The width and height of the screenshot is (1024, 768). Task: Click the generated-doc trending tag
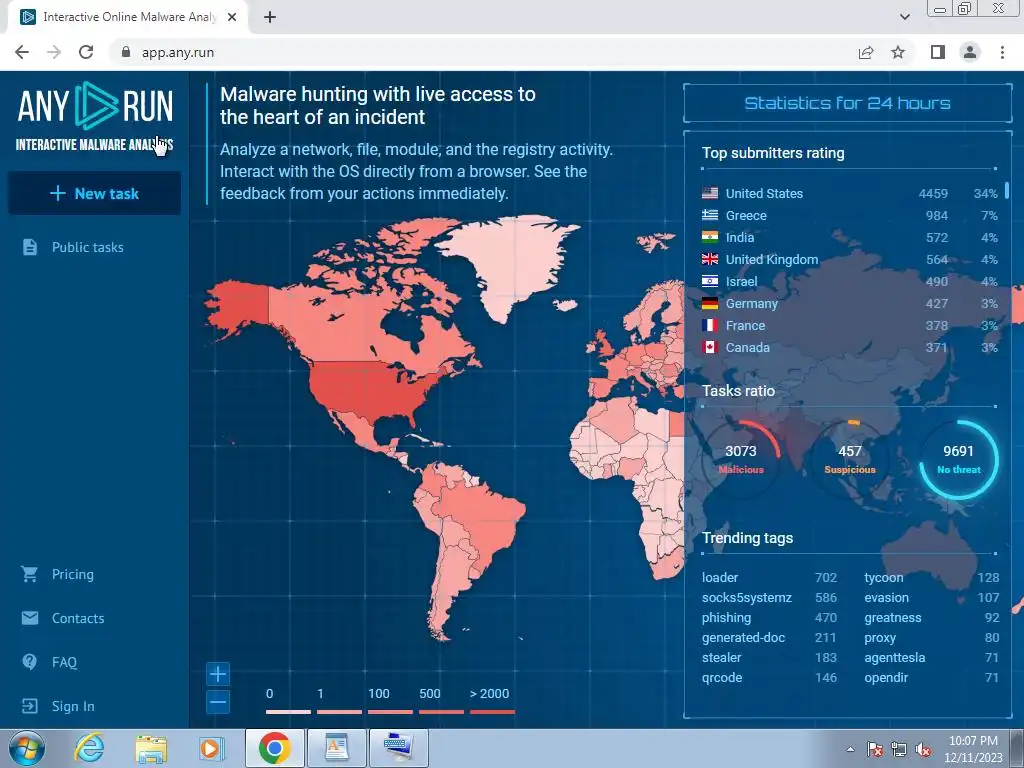[743, 638]
